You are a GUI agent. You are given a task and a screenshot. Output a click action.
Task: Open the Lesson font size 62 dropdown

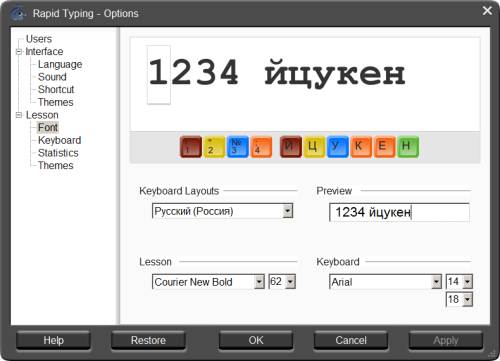pyautogui.click(x=290, y=282)
